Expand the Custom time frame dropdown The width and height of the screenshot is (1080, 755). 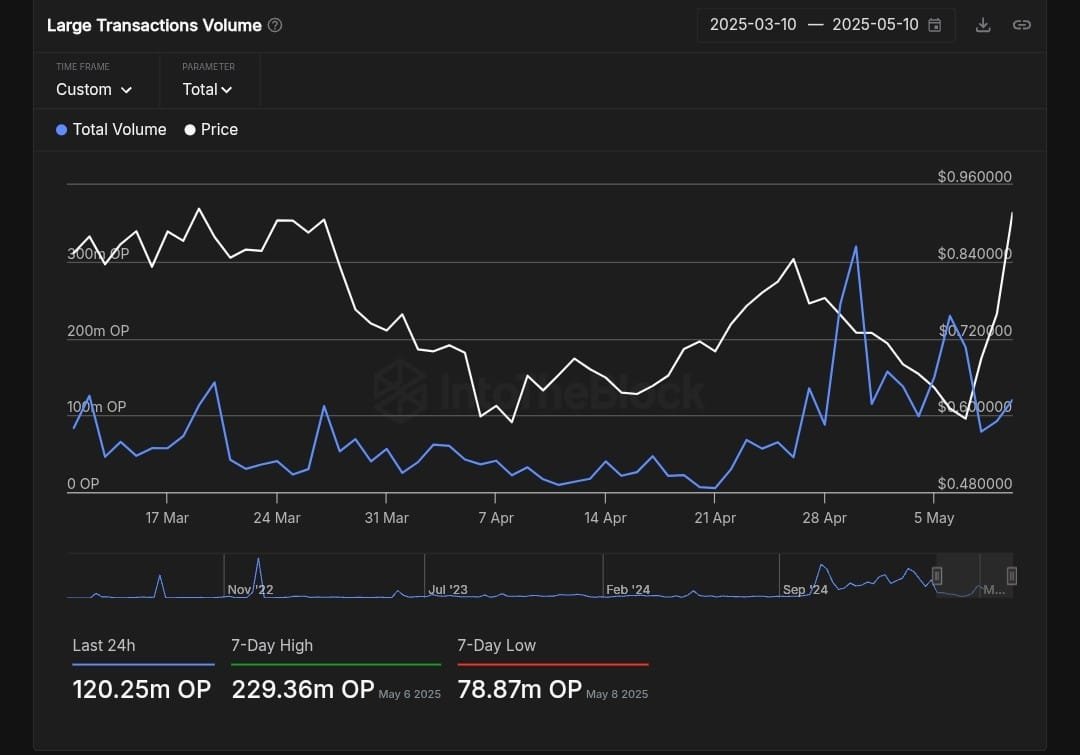click(x=94, y=90)
